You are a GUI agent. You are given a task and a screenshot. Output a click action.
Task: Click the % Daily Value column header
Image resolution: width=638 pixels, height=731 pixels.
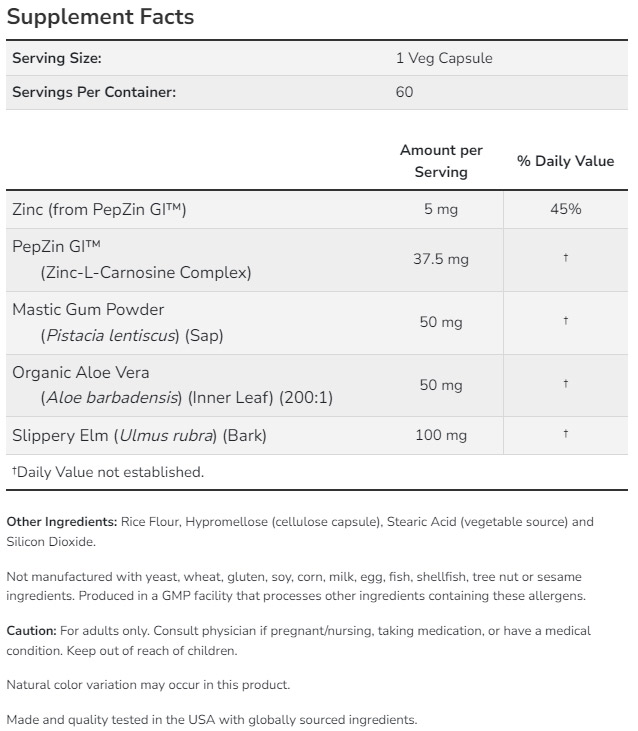[565, 161]
